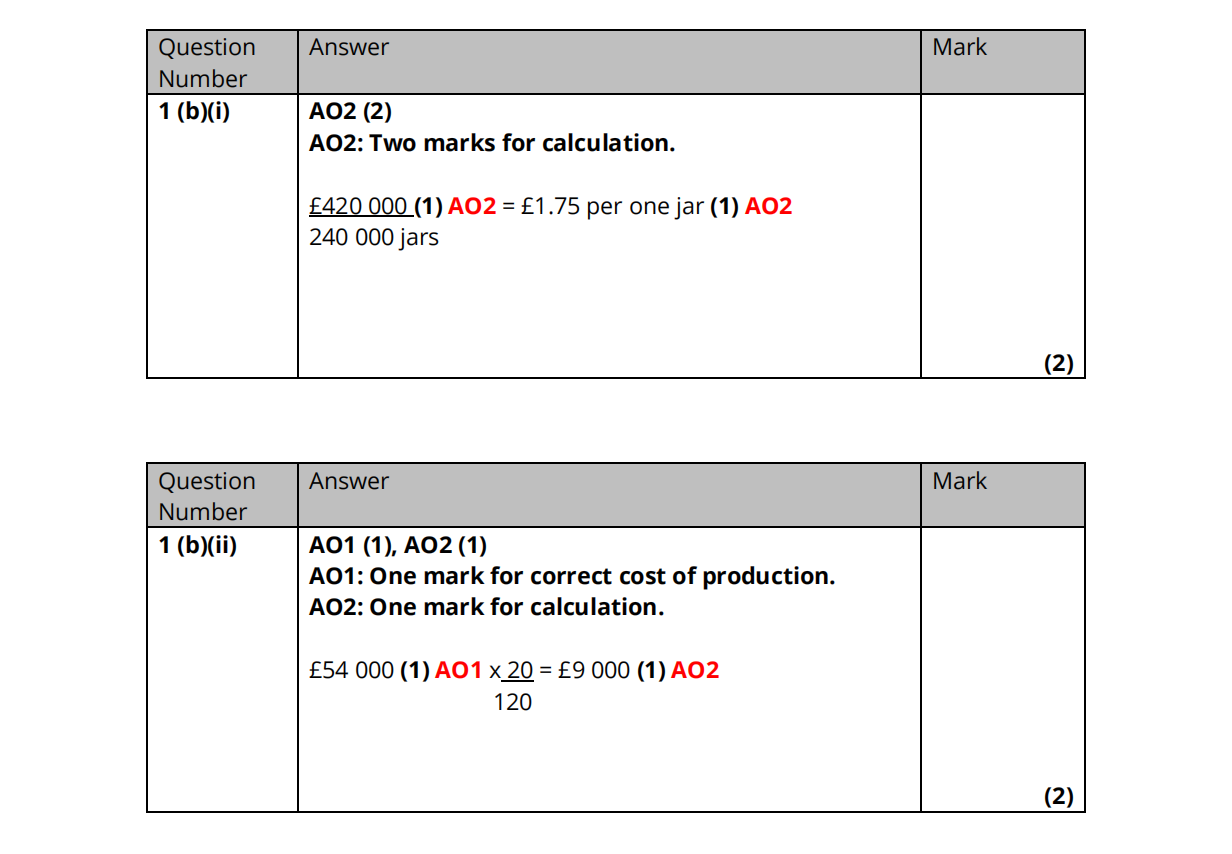Click the Answer column header in the 1 (b)(ii) table
This screenshot has height=854, width=1232.
pos(348,481)
